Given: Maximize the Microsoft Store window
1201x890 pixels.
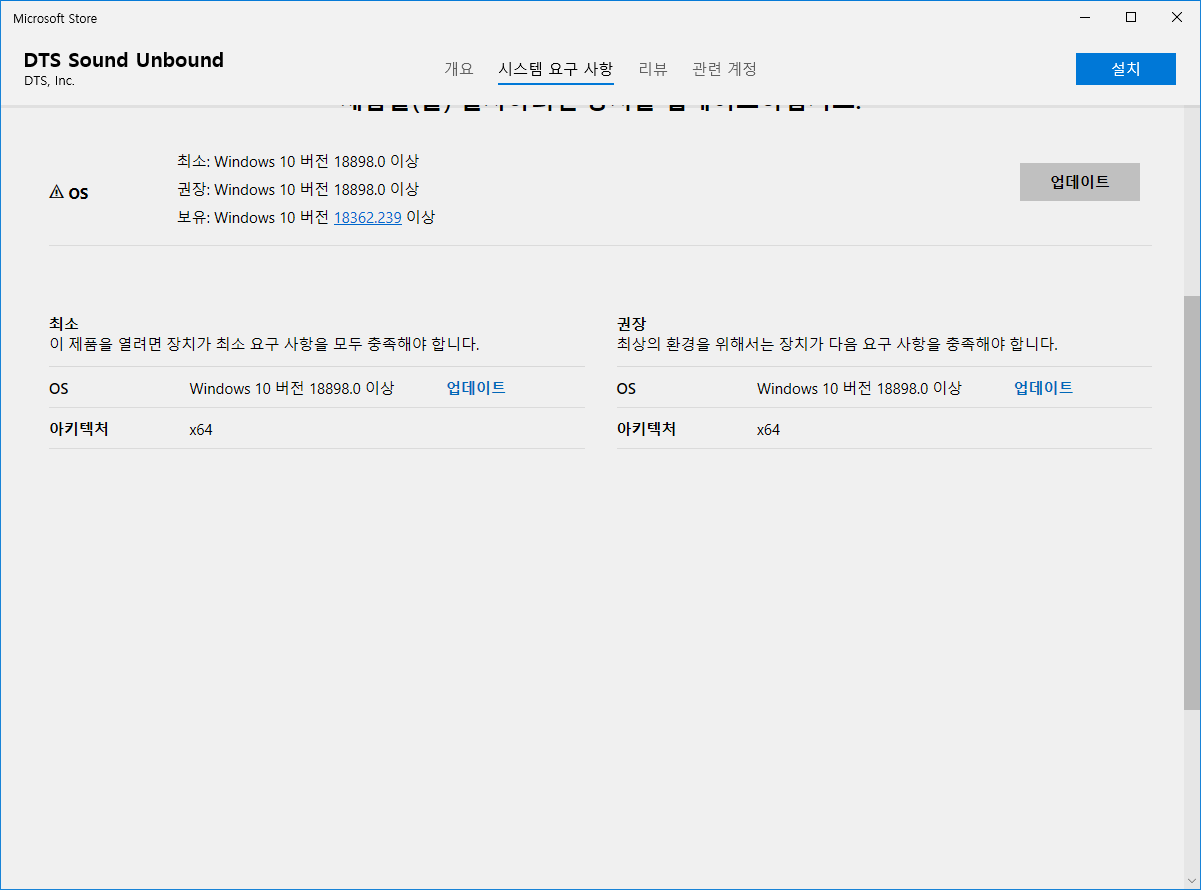Looking at the screenshot, I should click(1131, 17).
